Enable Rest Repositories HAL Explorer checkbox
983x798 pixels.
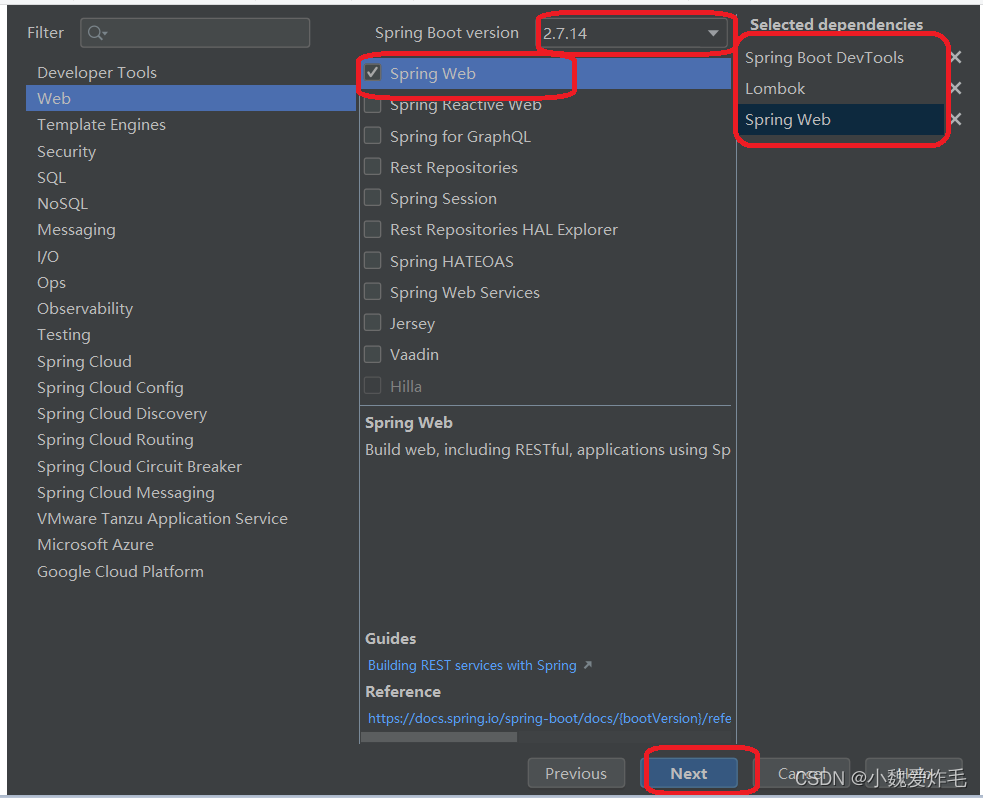click(373, 229)
